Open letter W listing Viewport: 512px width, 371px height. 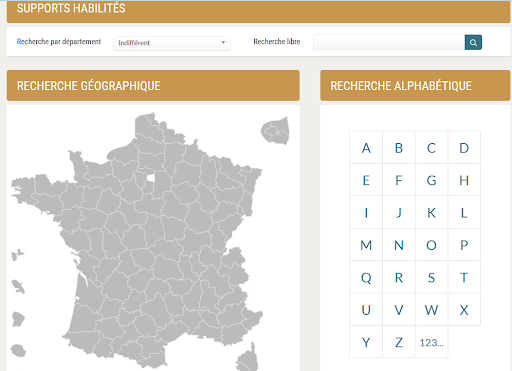tap(431, 309)
